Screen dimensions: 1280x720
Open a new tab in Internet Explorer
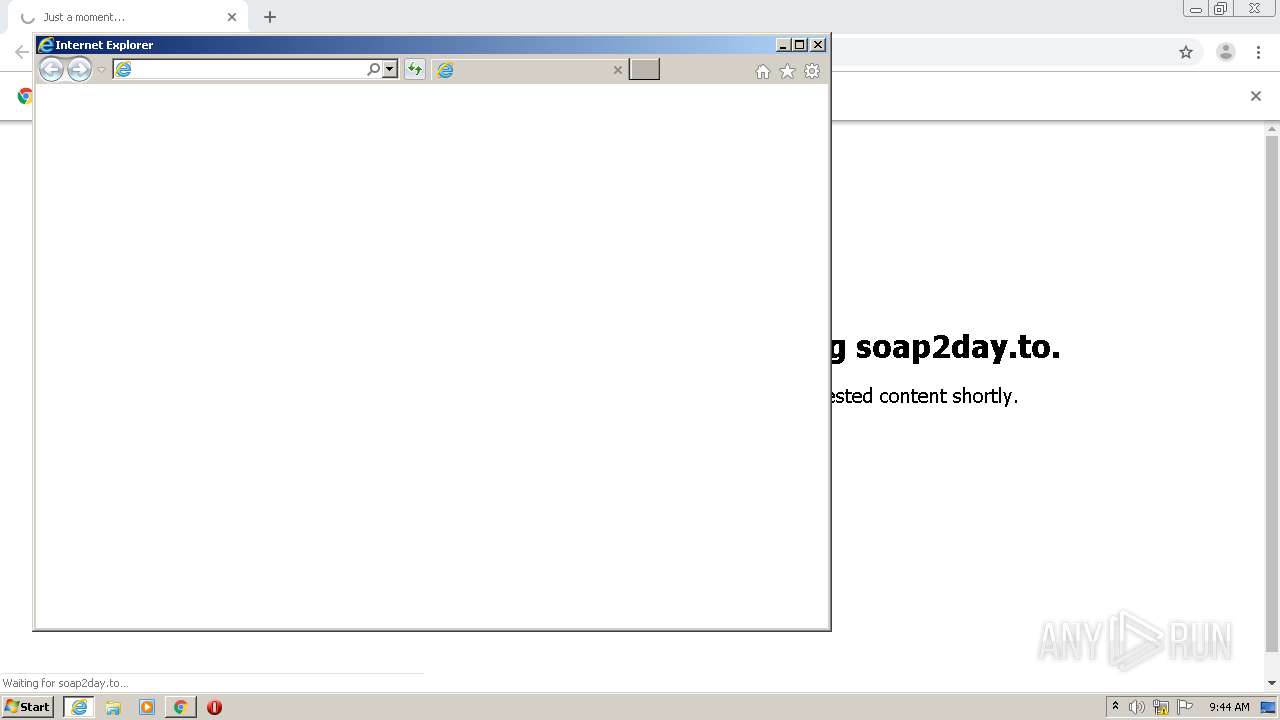point(644,69)
